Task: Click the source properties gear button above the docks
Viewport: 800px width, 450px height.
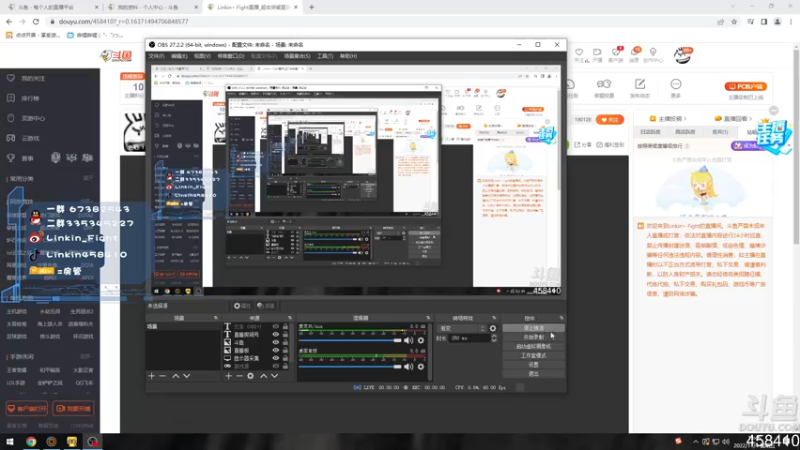Action: pyautogui.click(x=242, y=306)
